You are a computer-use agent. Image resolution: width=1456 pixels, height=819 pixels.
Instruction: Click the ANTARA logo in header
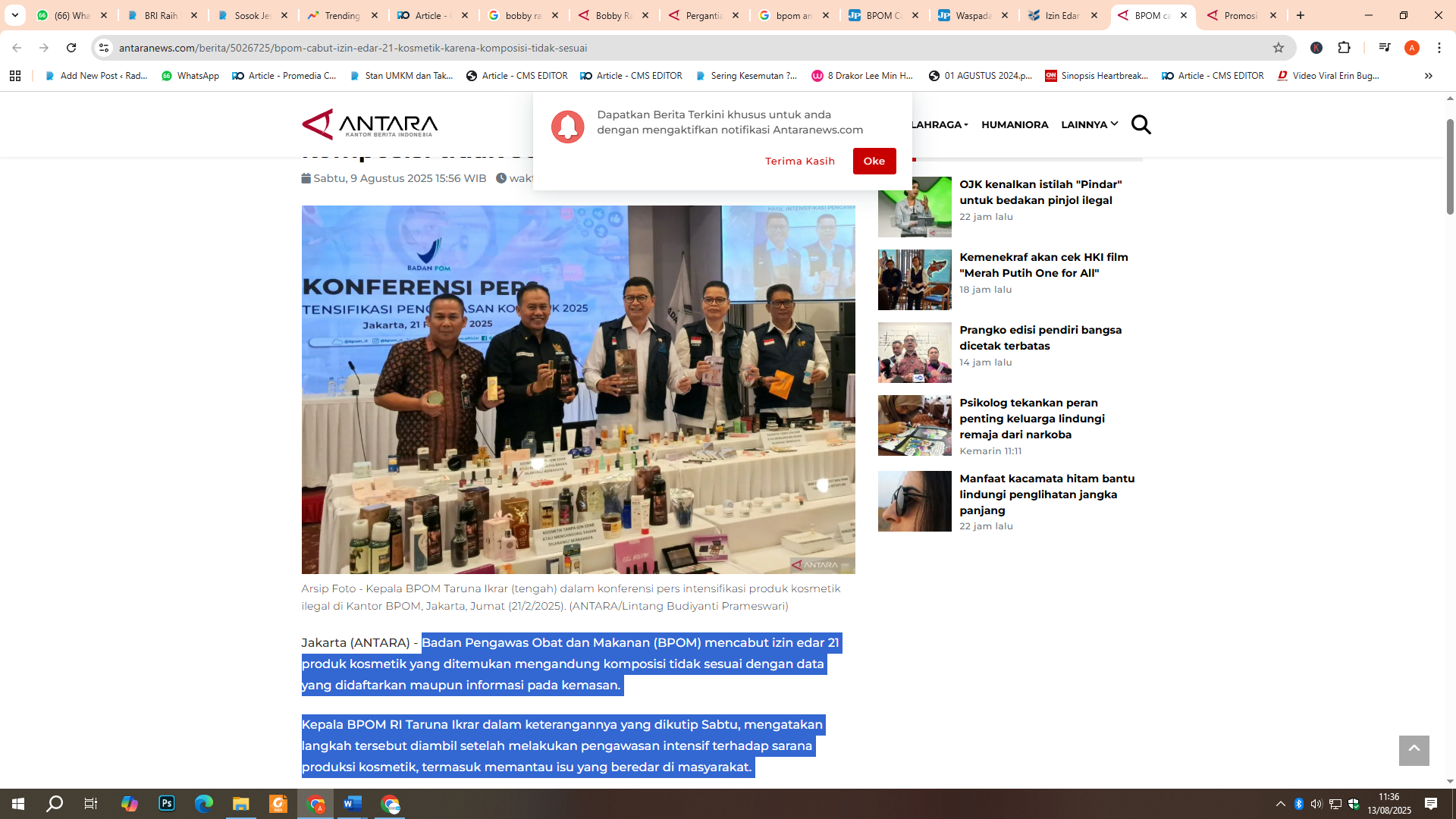[370, 124]
